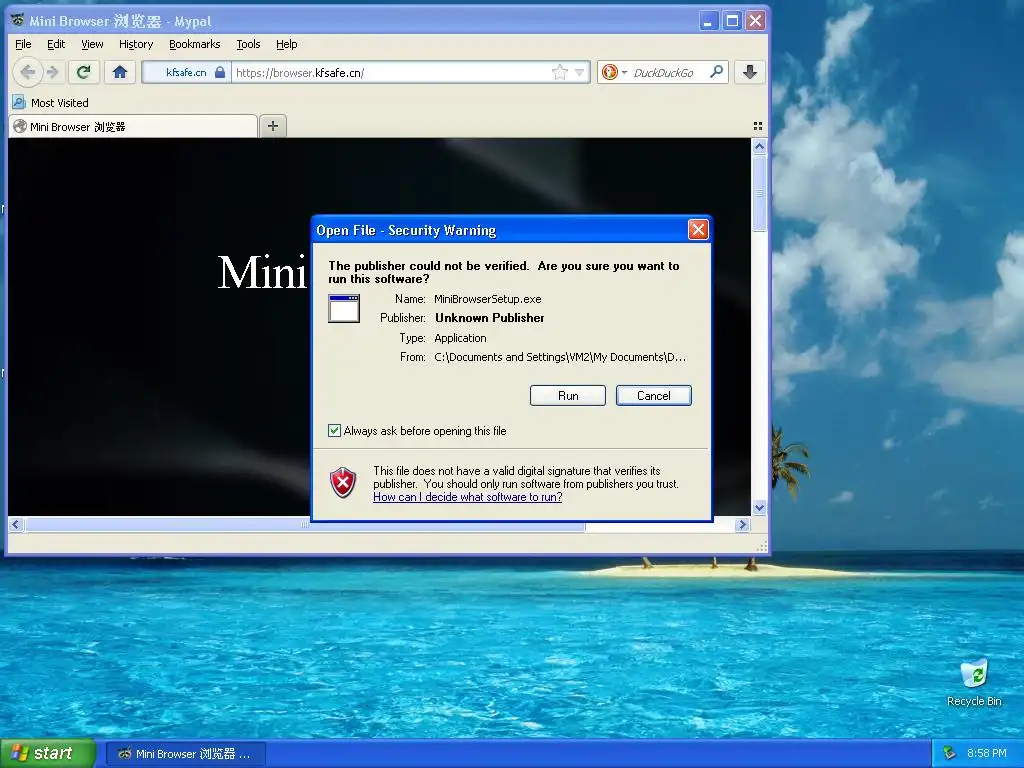Click Mini Browser taskbar button
This screenshot has height=768, width=1024.
(185, 754)
